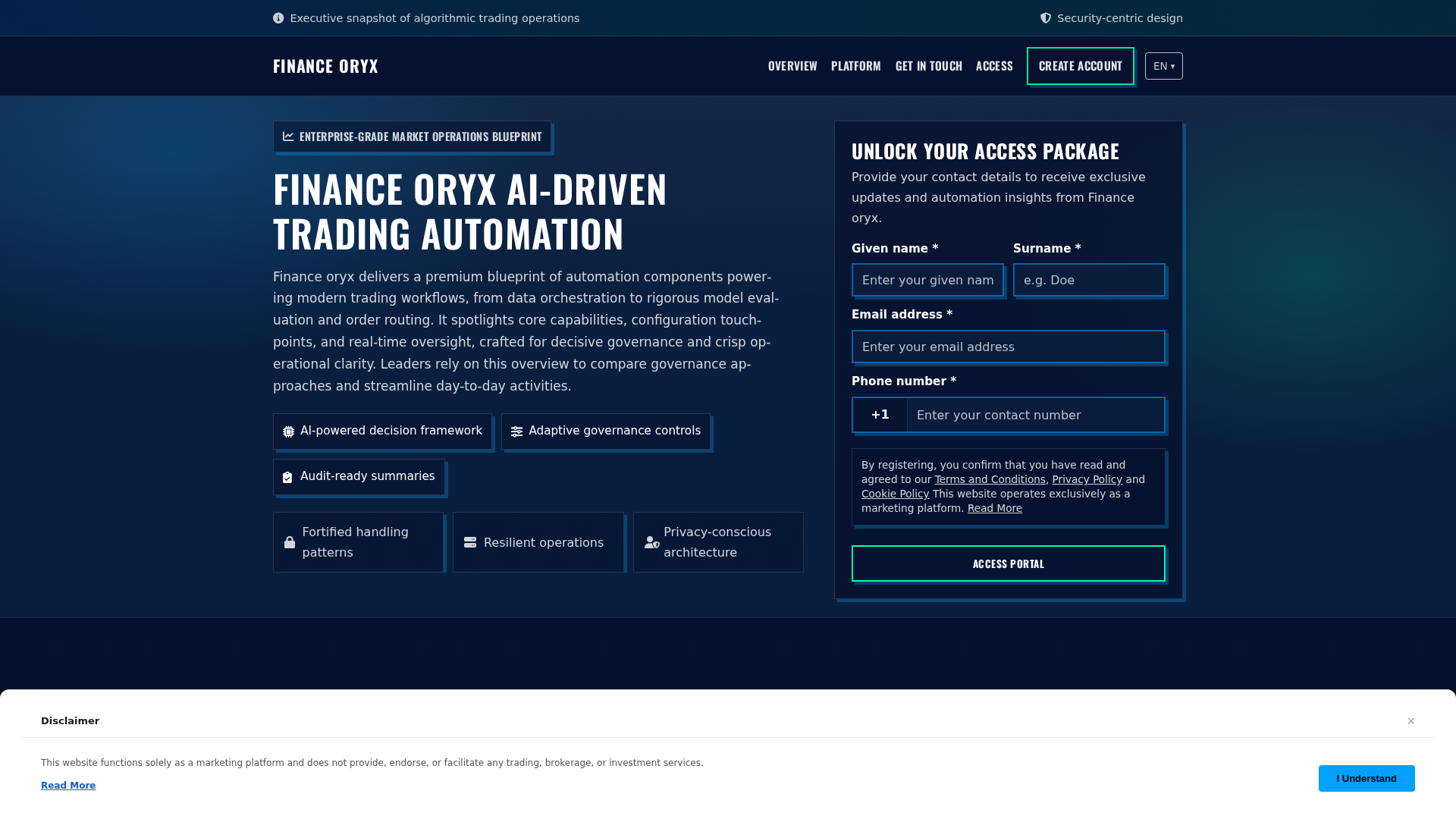1456x819 pixels.
Task: Click the Enterprise-Grade Market Operations Blueprint badge
Action: [412, 136]
